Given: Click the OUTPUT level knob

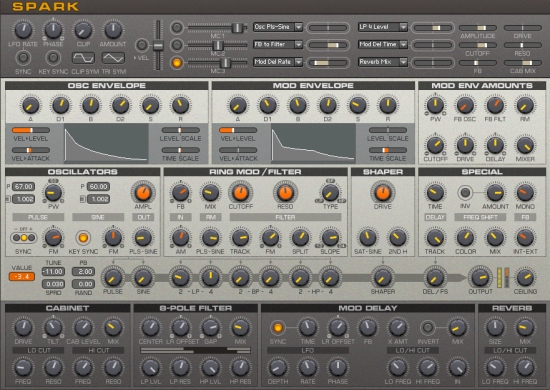Looking at the screenshot, I should [480, 277].
